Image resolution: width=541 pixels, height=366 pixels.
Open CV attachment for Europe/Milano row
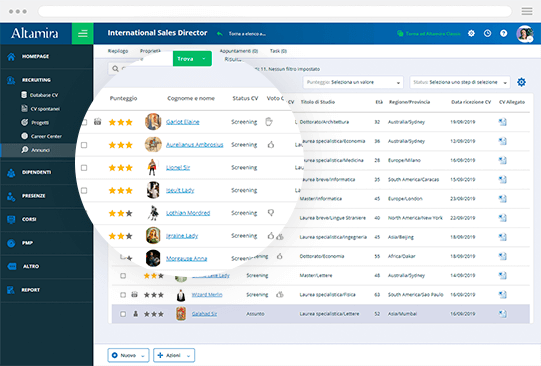(x=503, y=160)
